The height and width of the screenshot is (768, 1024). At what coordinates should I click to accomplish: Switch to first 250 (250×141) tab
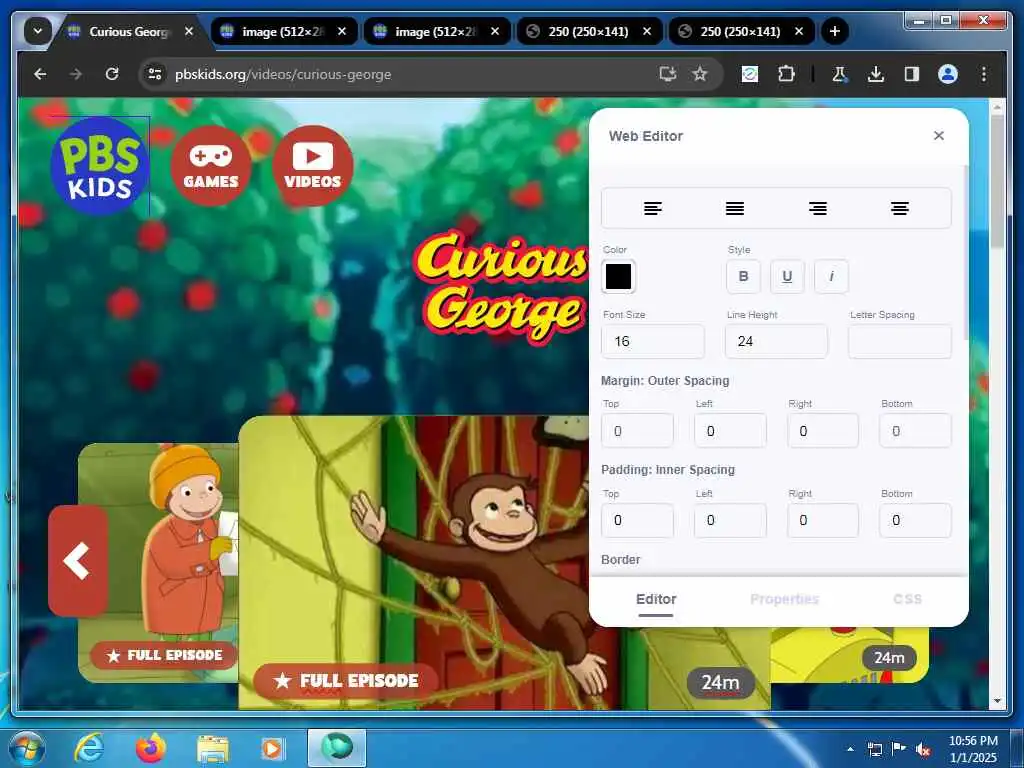588,31
